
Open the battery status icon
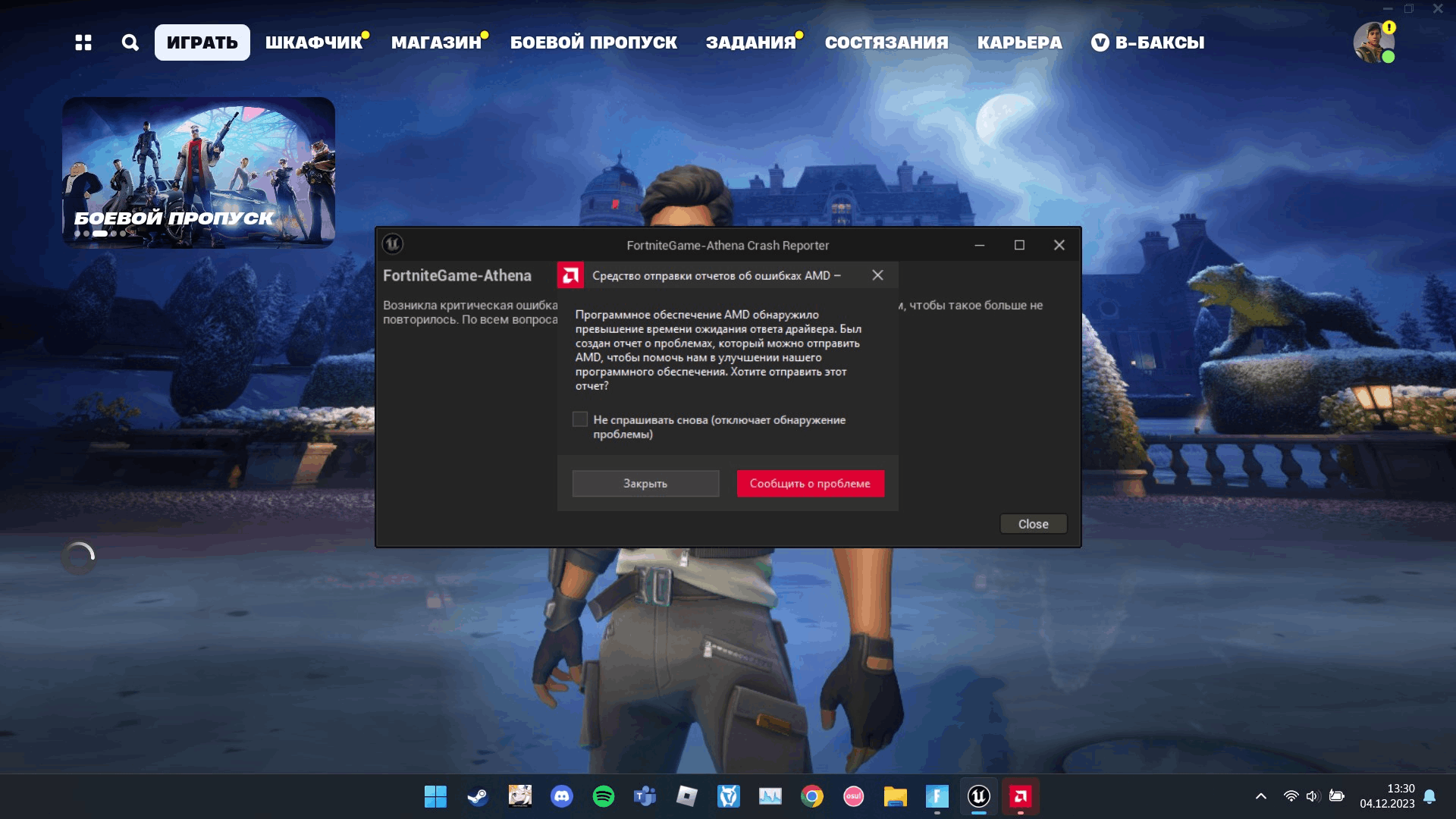tap(1337, 796)
